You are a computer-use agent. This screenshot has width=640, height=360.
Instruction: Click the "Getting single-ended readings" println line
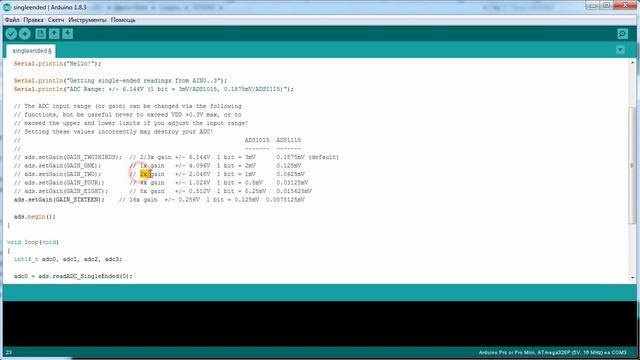pos(120,81)
